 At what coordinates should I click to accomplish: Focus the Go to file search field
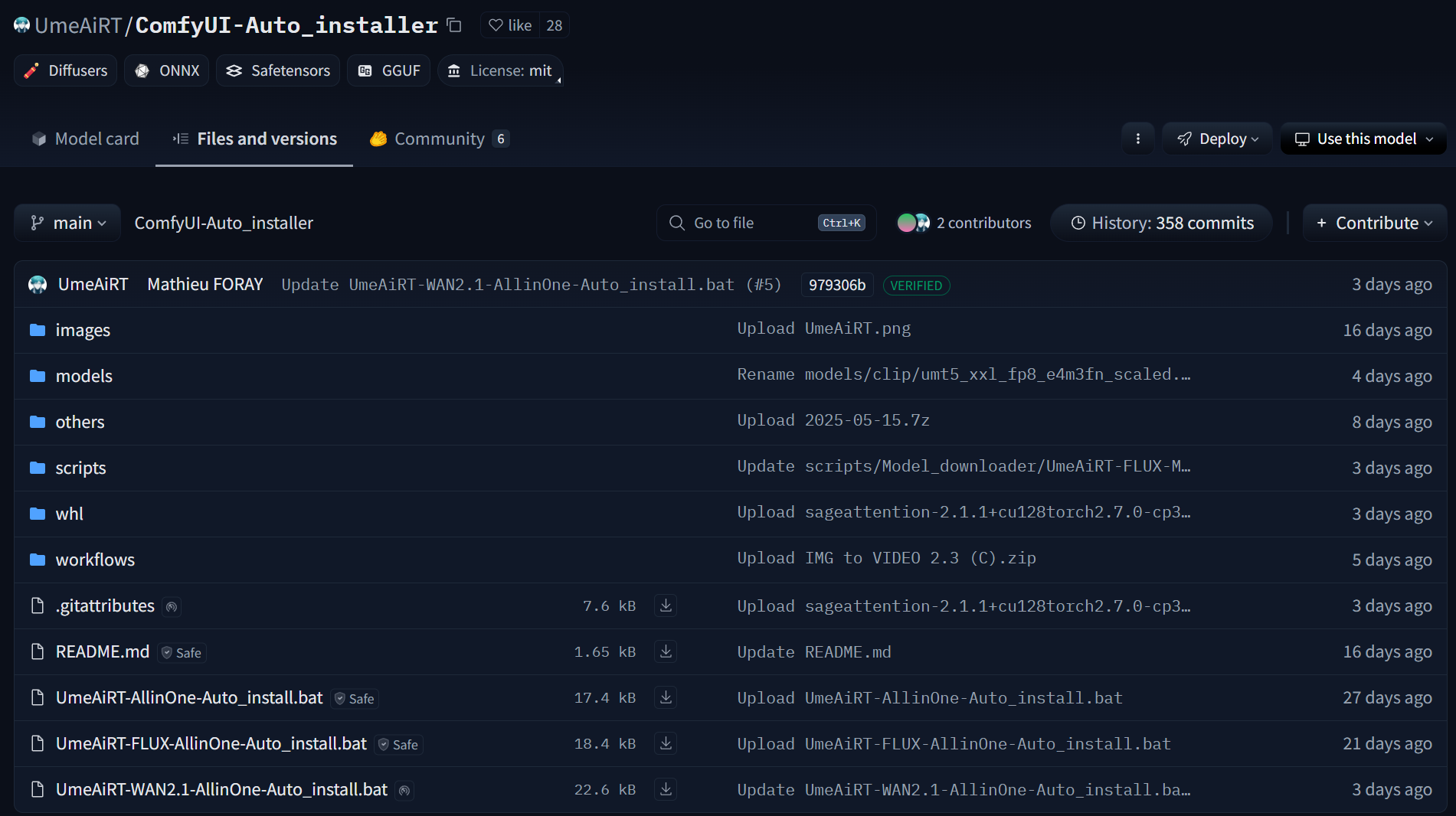tap(767, 223)
